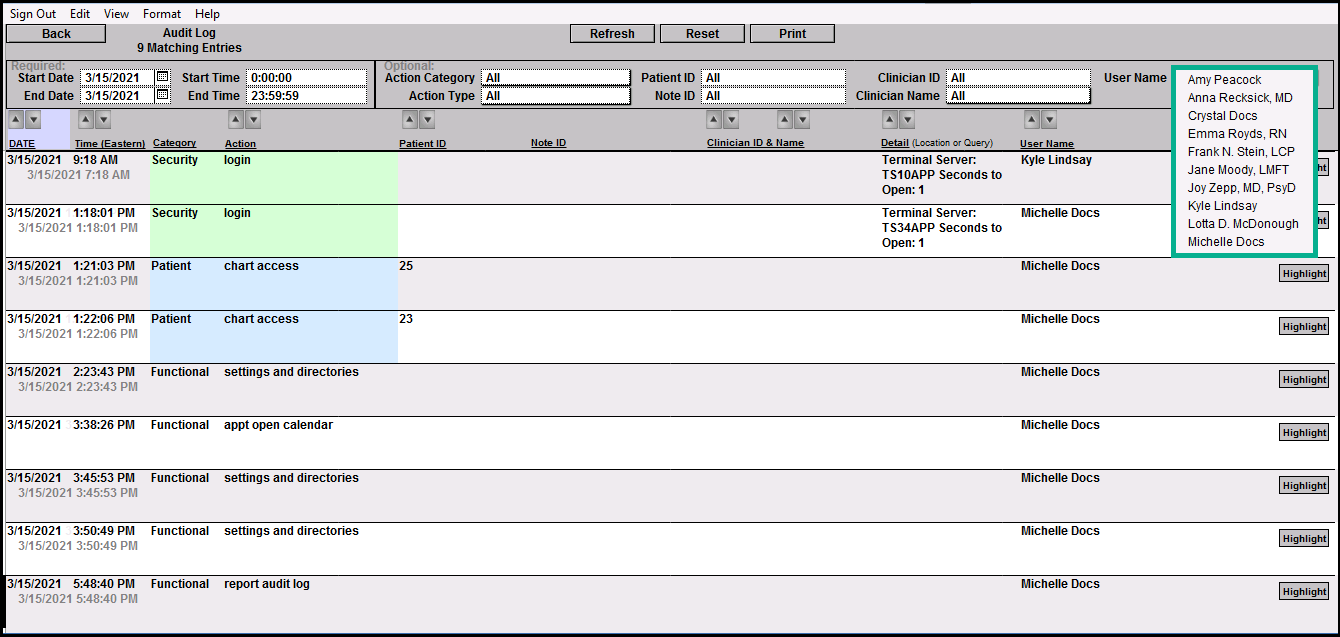Sort DATE column ascending with up arrow

click(x=16, y=120)
